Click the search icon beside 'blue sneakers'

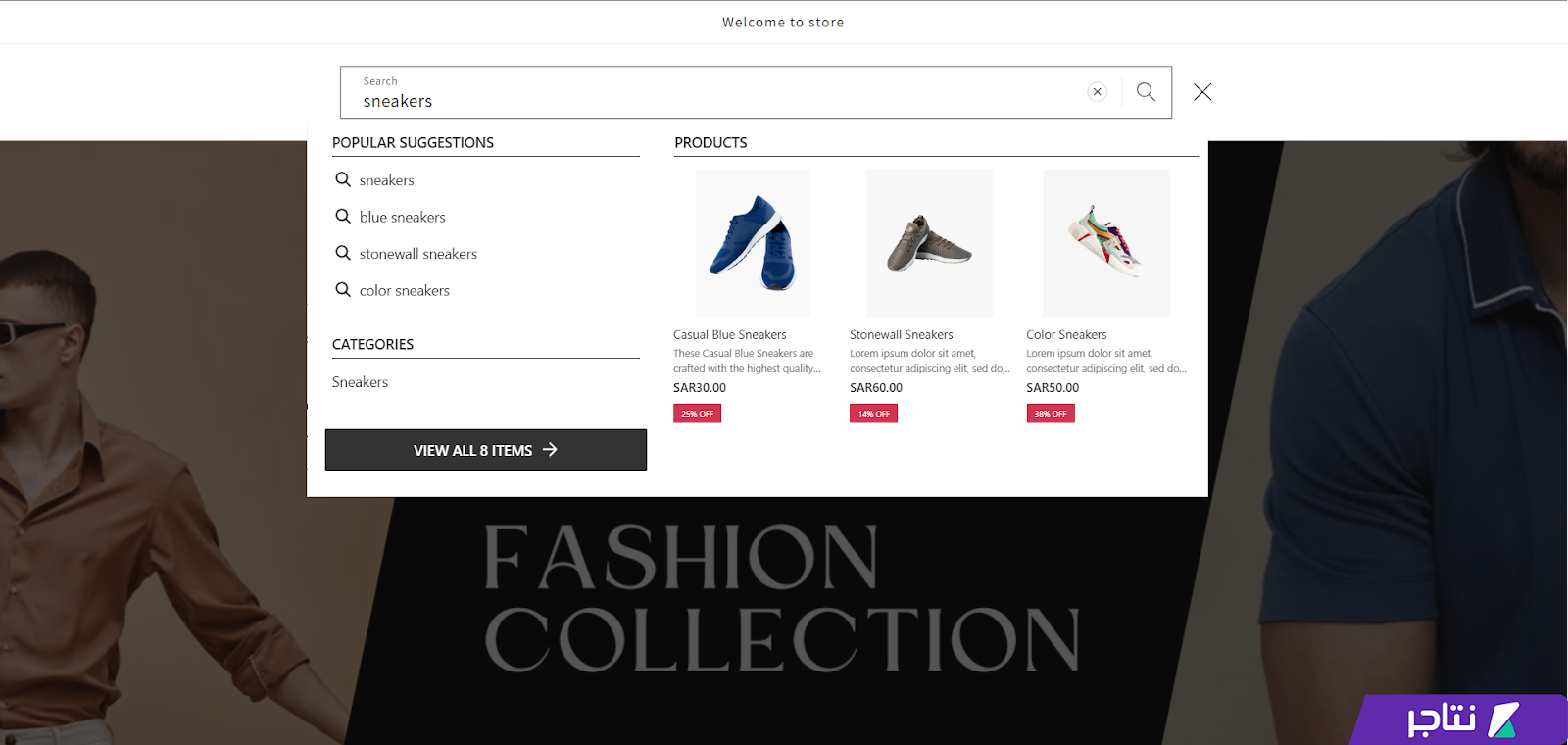pyautogui.click(x=343, y=217)
